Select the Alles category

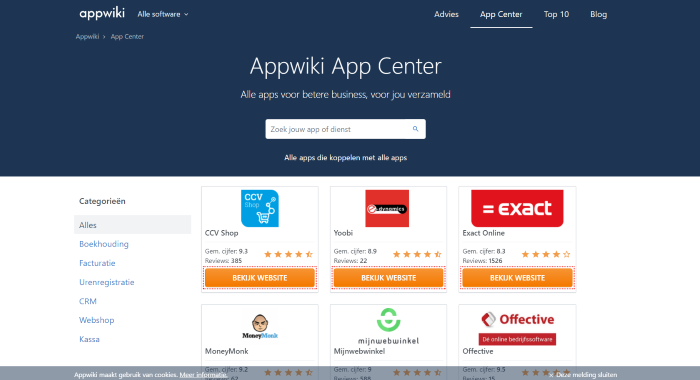click(133, 225)
